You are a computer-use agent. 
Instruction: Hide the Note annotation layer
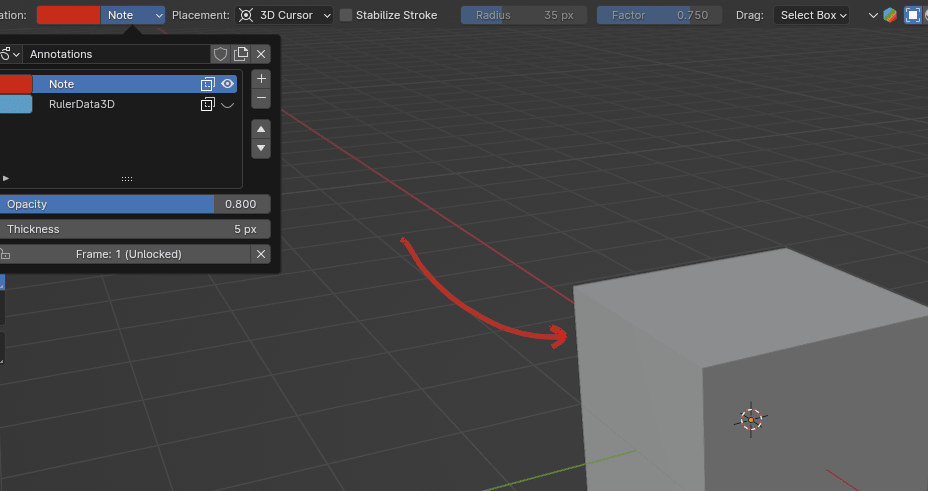pos(228,84)
